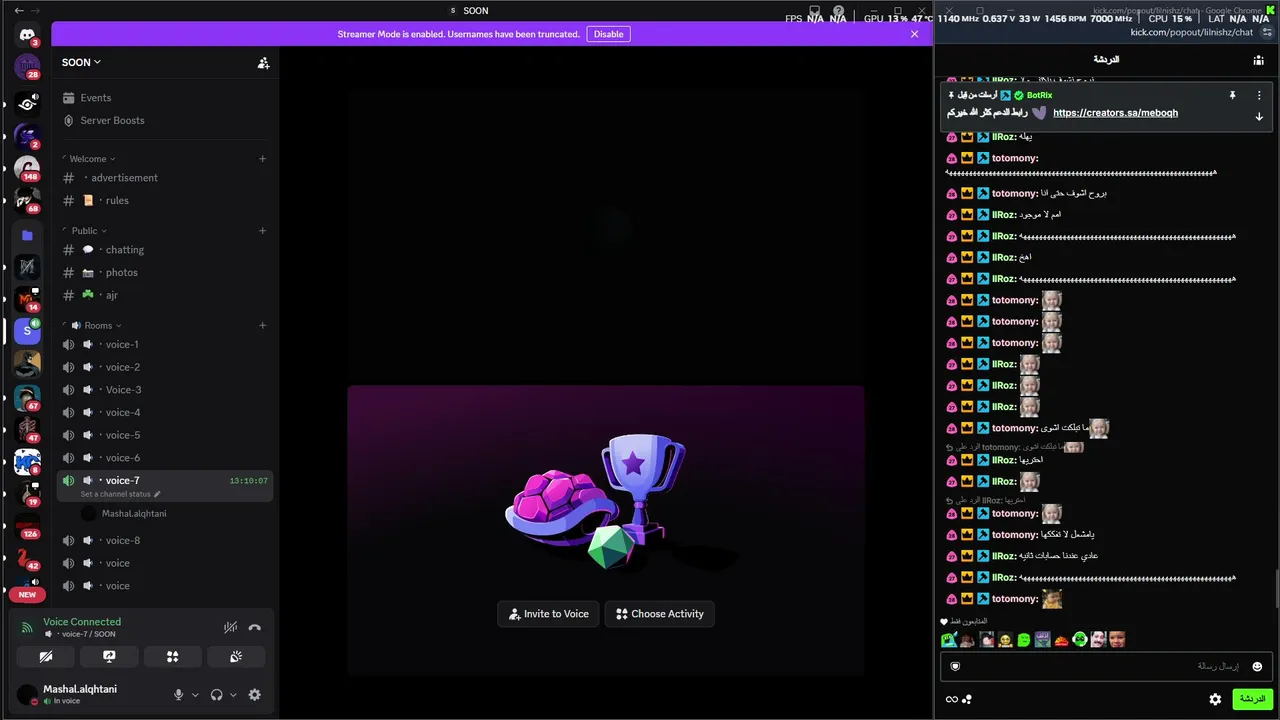Image resolution: width=1280 pixels, height=720 pixels.
Task: Create a channel in the Public category
Action: (262, 231)
